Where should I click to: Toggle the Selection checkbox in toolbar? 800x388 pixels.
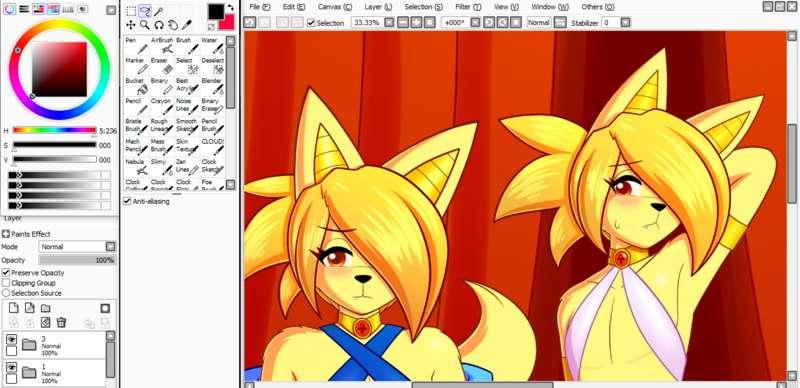click(311, 23)
